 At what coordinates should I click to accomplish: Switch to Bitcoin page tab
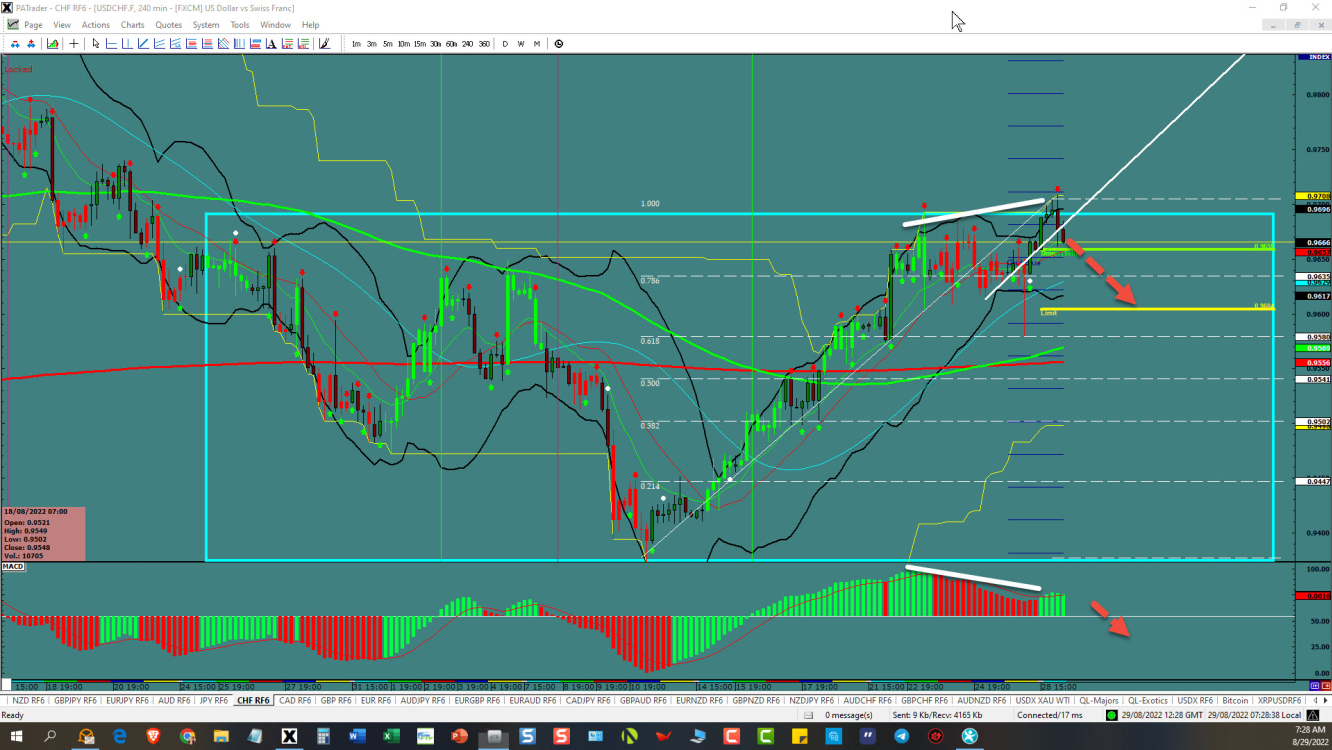(x=1235, y=701)
